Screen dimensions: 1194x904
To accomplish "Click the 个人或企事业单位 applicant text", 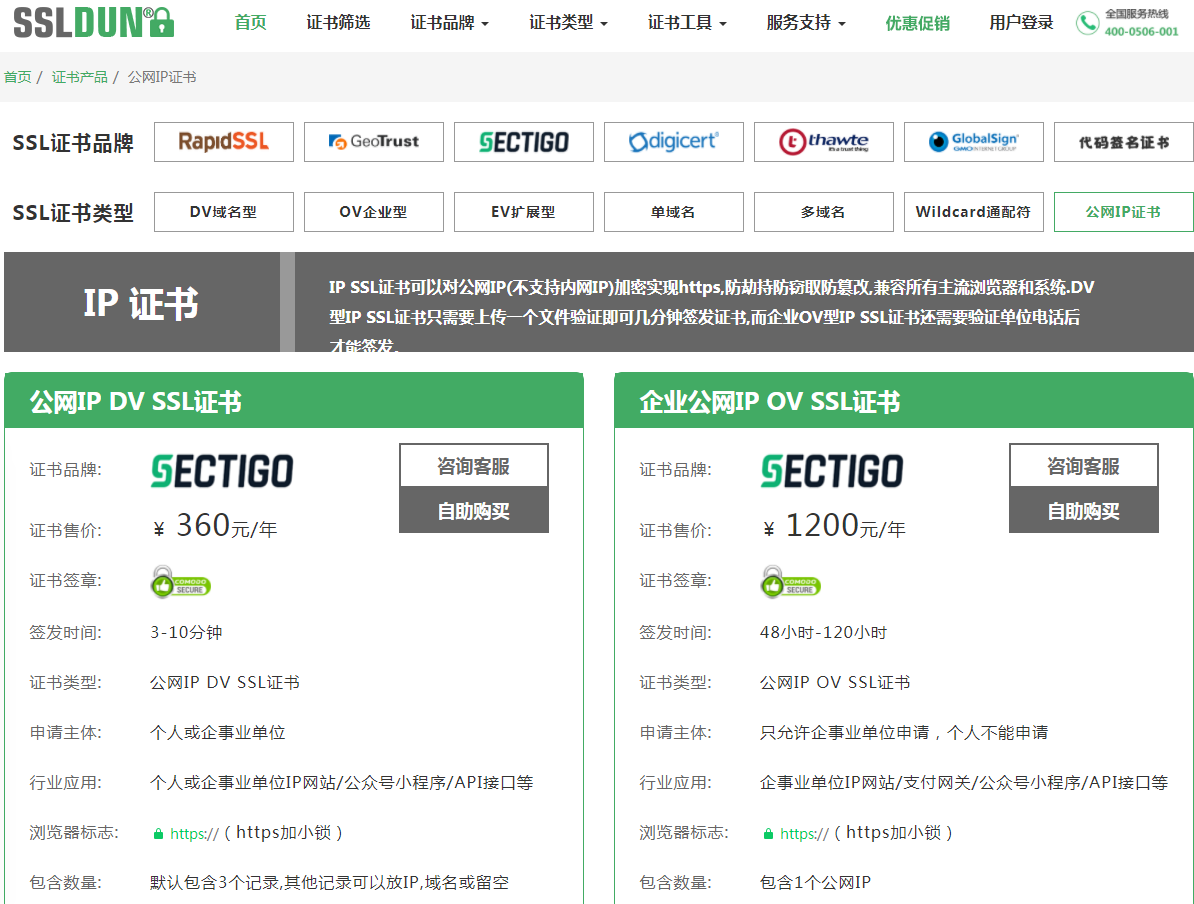I will point(218,733).
